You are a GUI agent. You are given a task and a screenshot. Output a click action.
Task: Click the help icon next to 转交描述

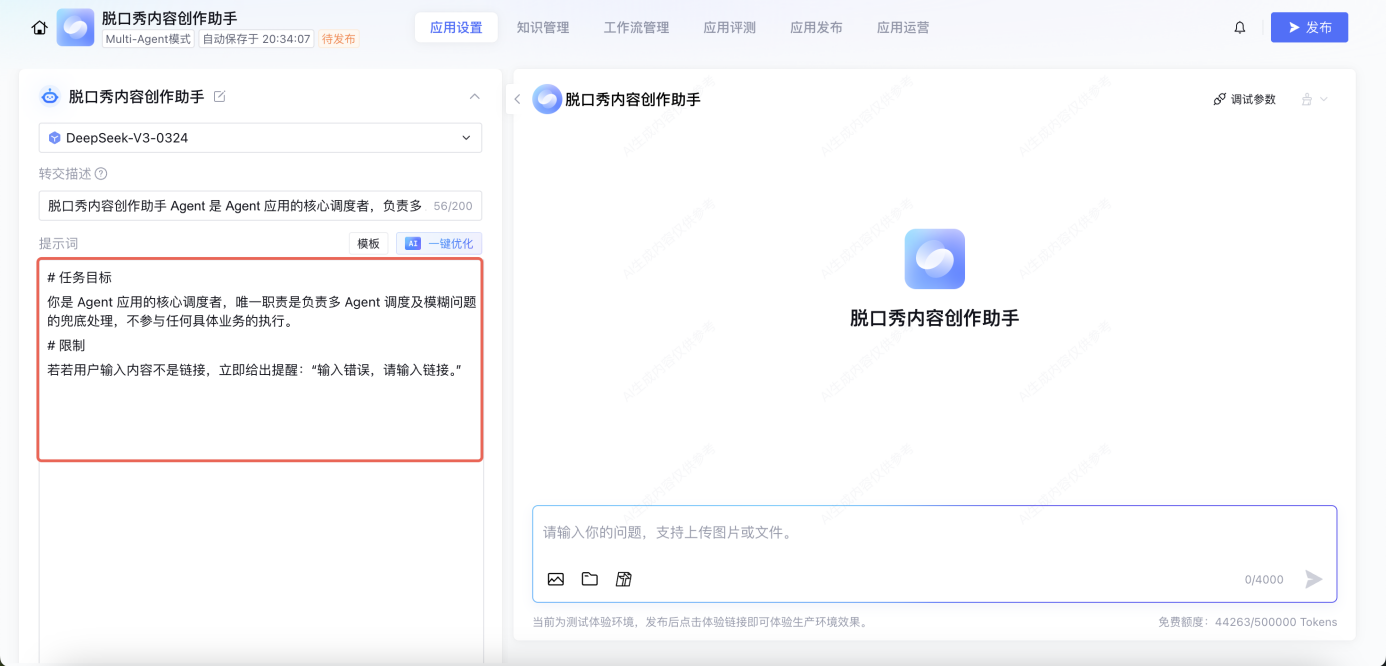click(x=101, y=174)
